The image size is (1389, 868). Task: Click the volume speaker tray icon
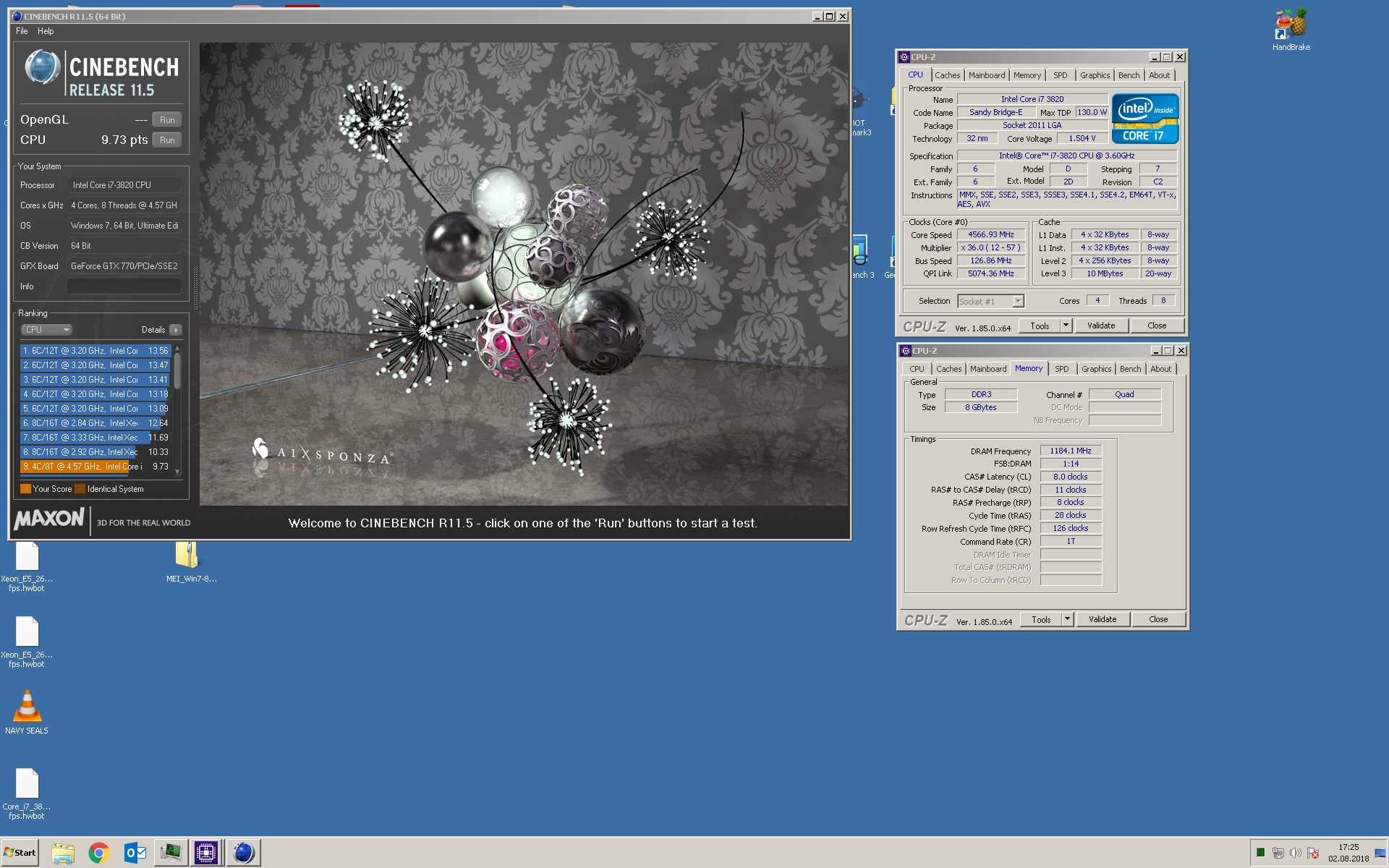[1295, 853]
